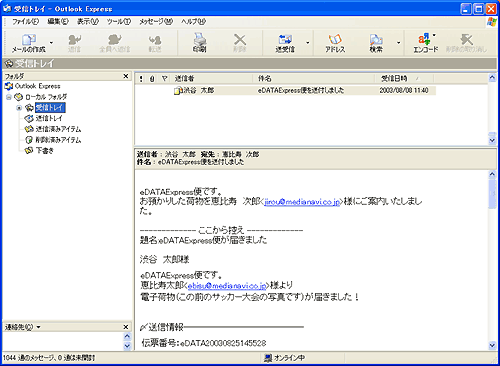500x366 pixels.
Task: Click the preview pane scrollbar thumb
Action: [x=492, y=194]
